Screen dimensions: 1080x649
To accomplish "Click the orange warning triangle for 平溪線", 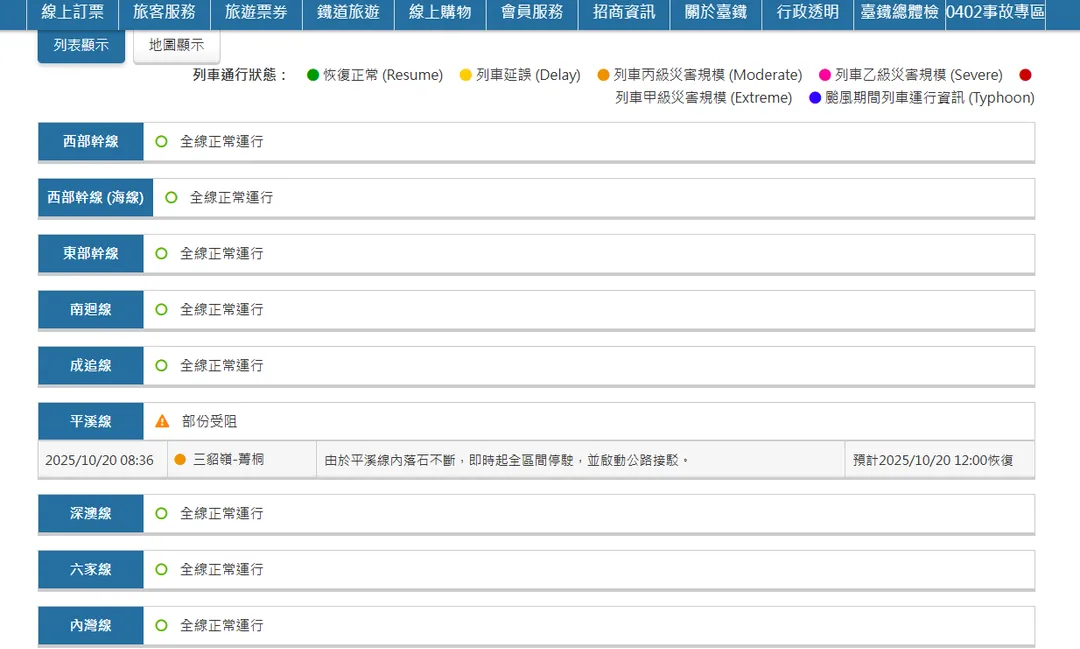I will (162, 421).
